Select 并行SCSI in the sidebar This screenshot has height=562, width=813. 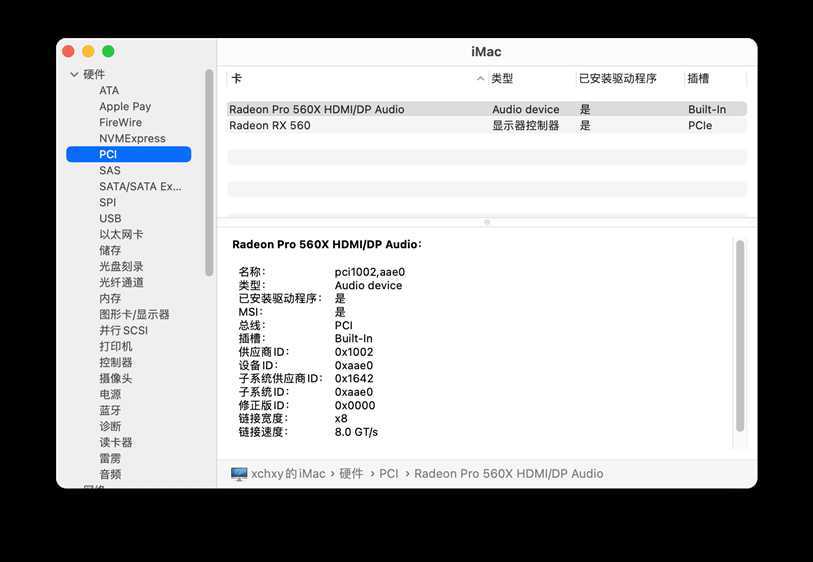pyautogui.click(x=123, y=330)
